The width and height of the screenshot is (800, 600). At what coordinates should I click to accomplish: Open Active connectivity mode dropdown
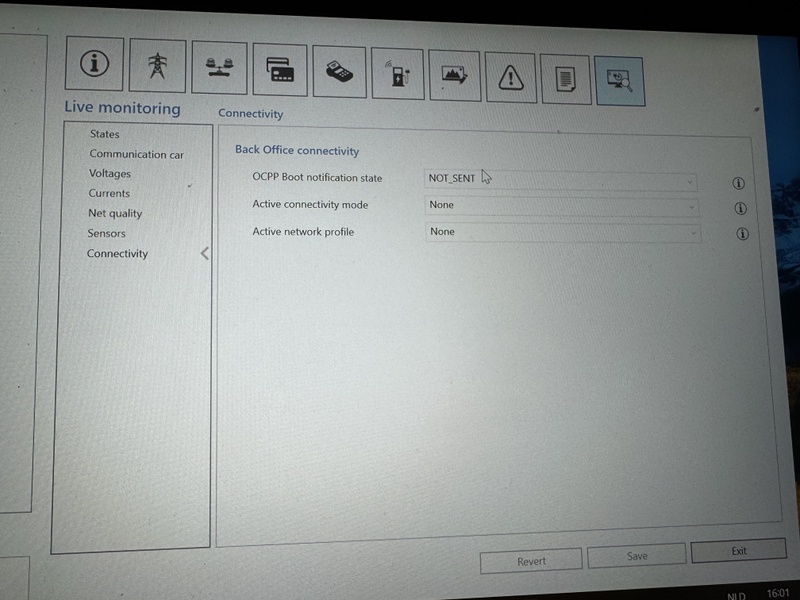coord(562,206)
